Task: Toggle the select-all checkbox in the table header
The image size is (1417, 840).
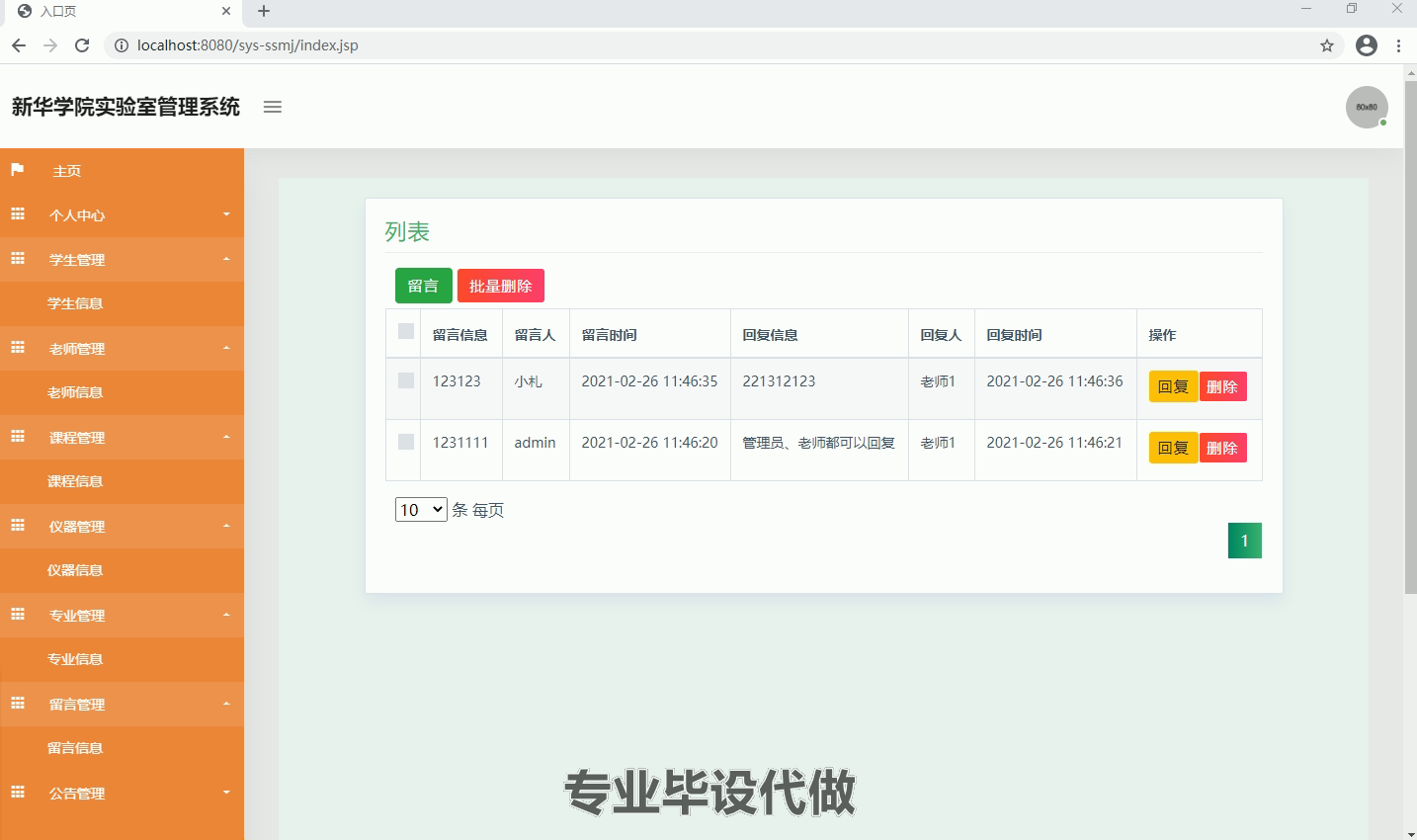Action: 406,331
